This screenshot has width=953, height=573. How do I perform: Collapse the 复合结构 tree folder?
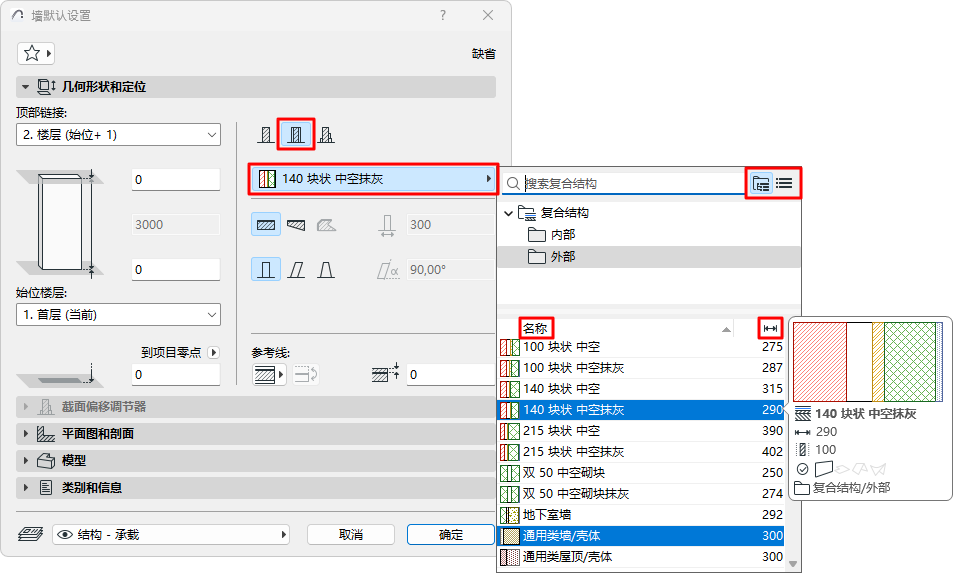pos(508,213)
